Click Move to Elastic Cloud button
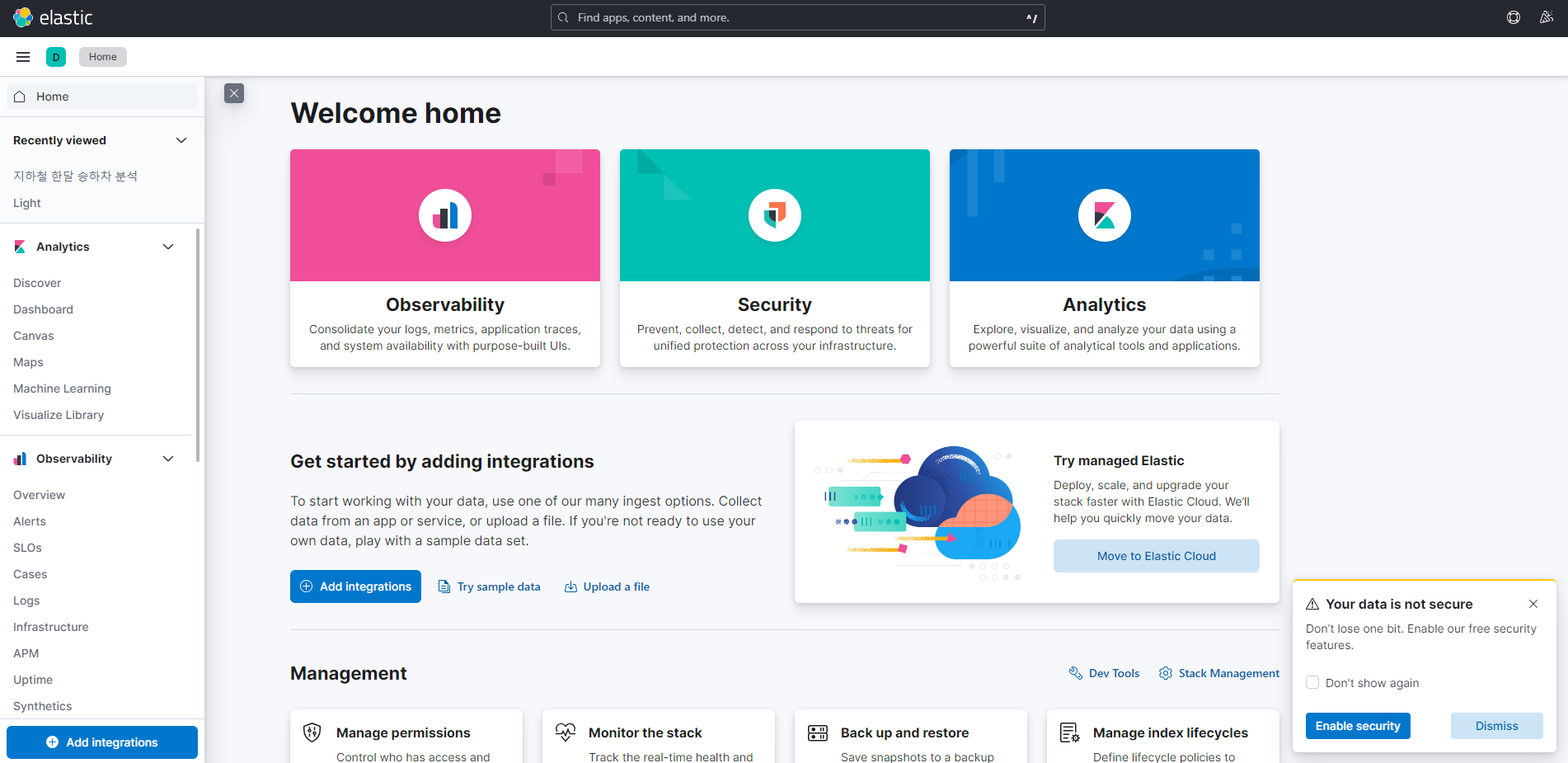 coord(1157,556)
